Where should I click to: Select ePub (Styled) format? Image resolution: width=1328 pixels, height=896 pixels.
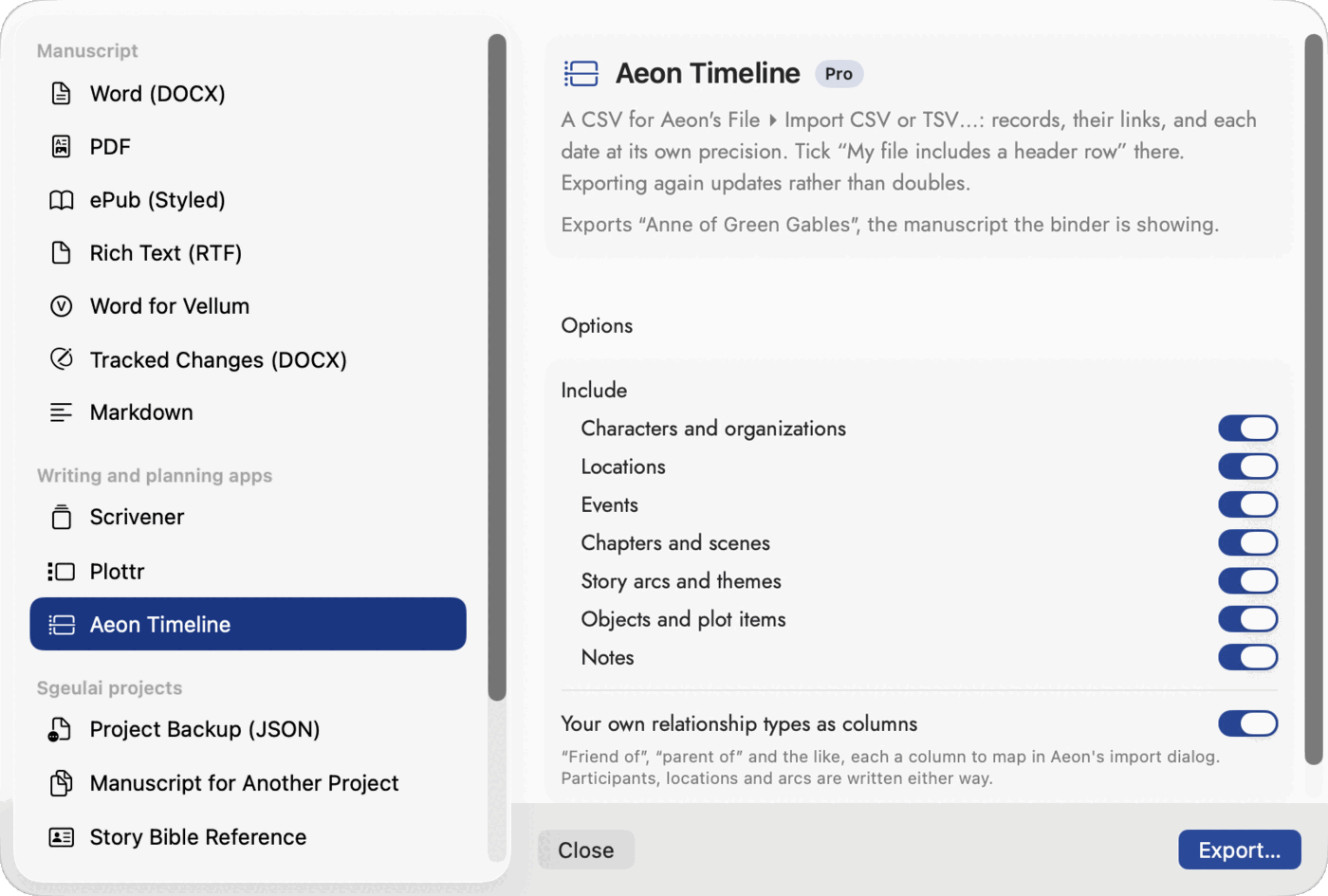click(249, 200)
